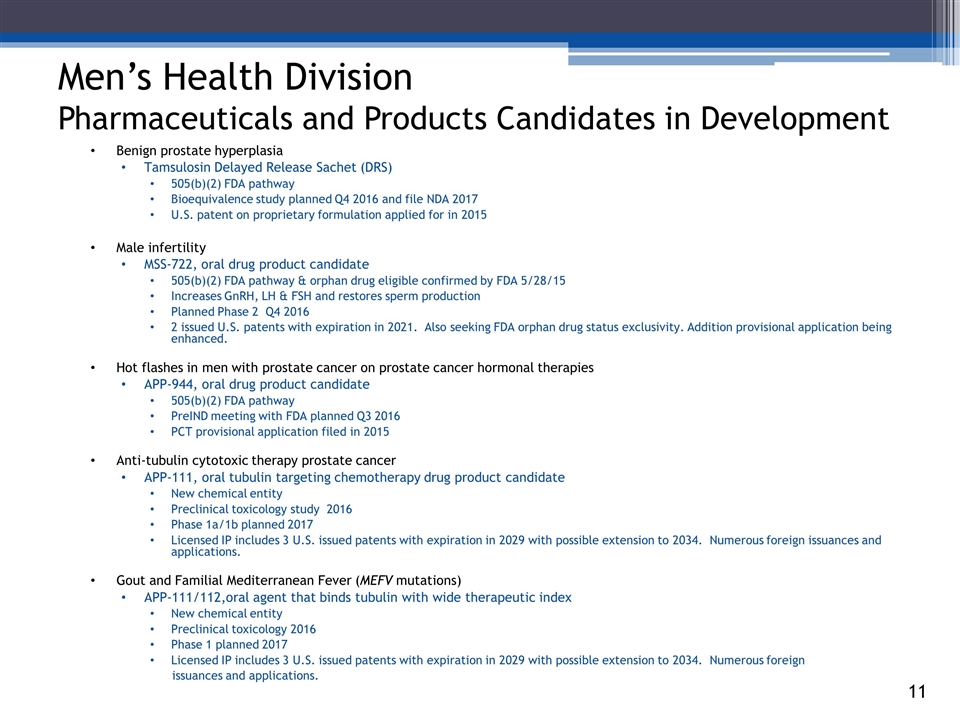Click "PreIND meeting with FDA planned Q3 2016"

285,416
